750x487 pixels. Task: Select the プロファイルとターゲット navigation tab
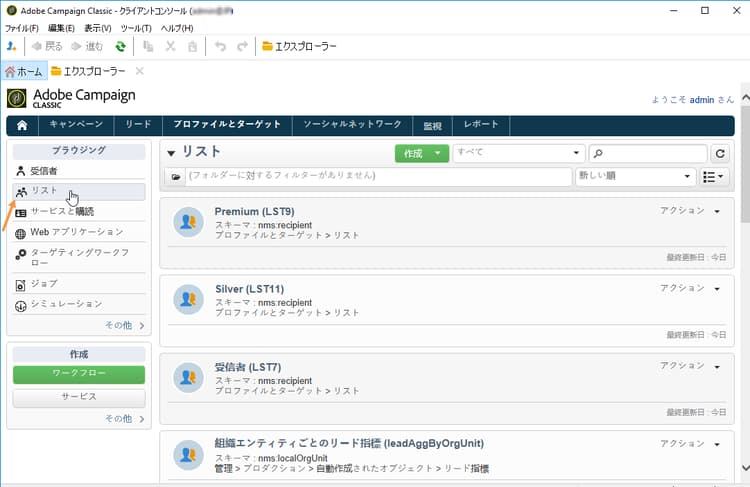(x=227, y=124)
